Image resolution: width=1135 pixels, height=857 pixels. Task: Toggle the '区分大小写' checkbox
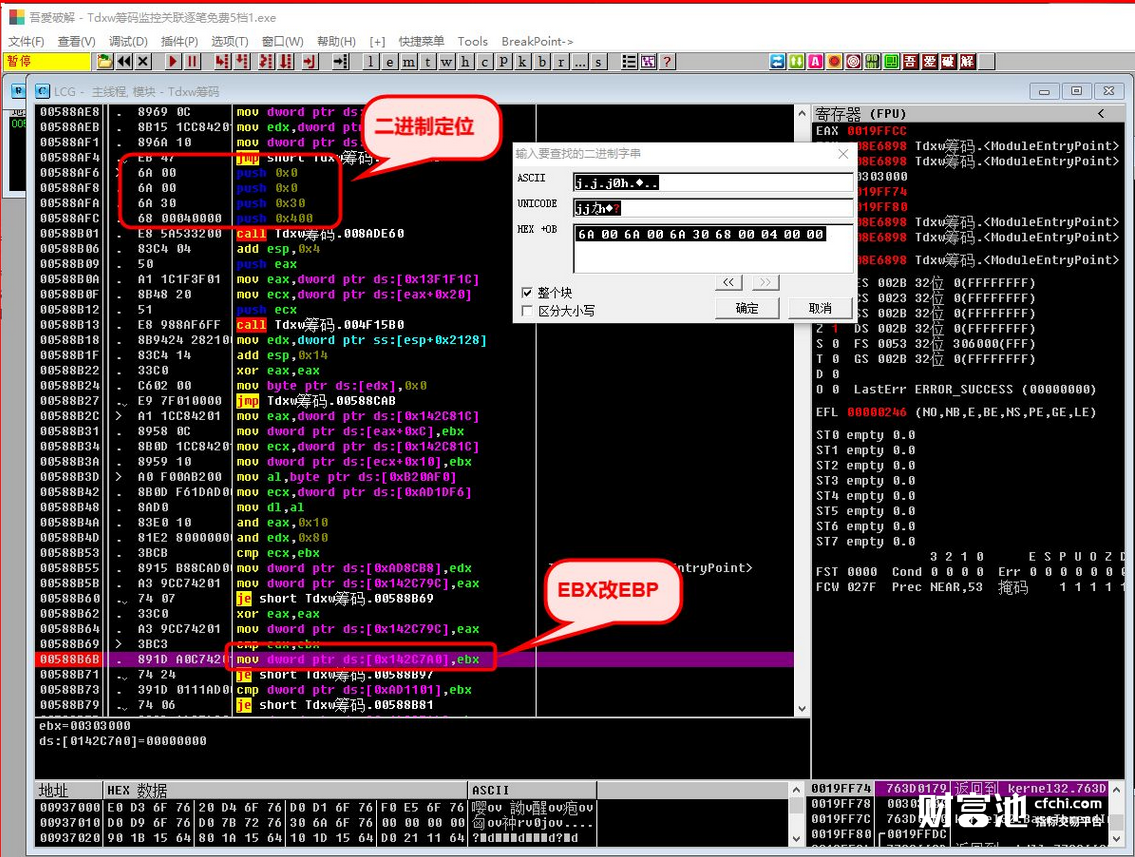pos(527,311)
